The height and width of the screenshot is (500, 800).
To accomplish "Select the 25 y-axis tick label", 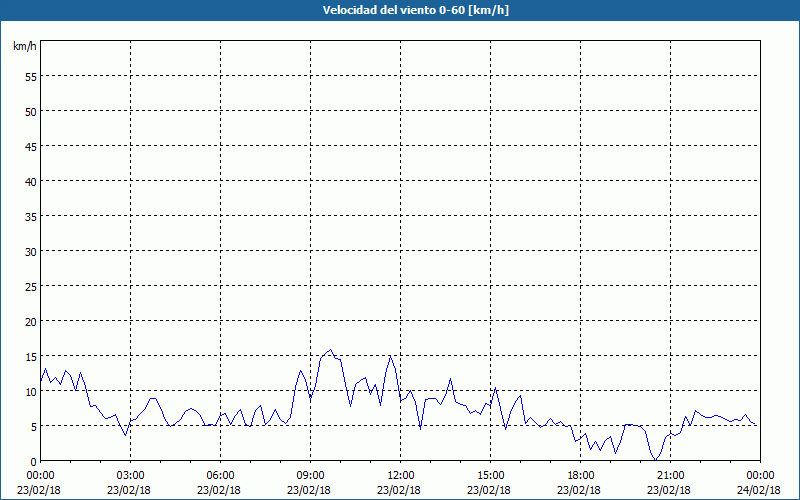I will 31,286.
